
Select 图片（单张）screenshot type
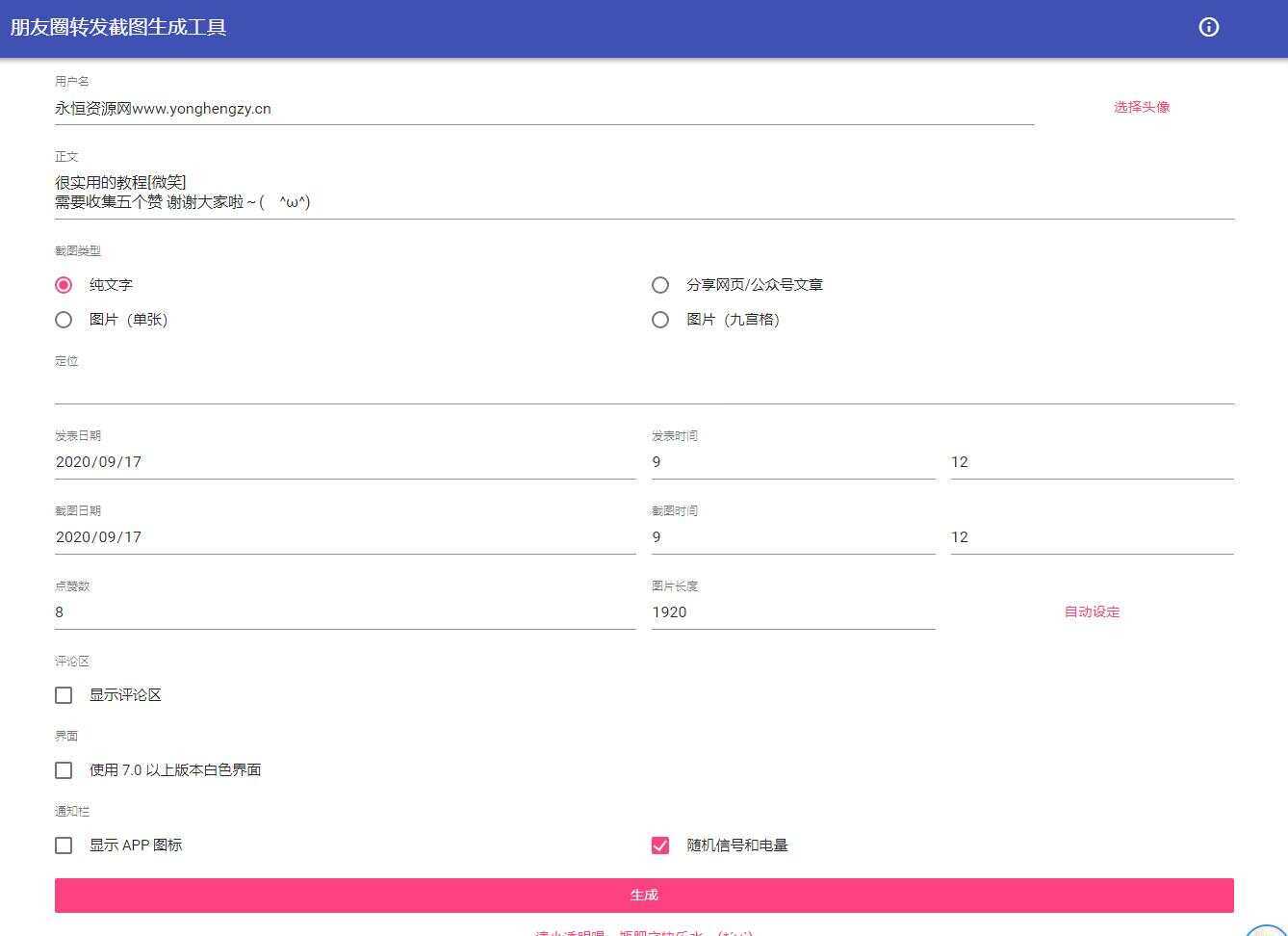point(64,320)
